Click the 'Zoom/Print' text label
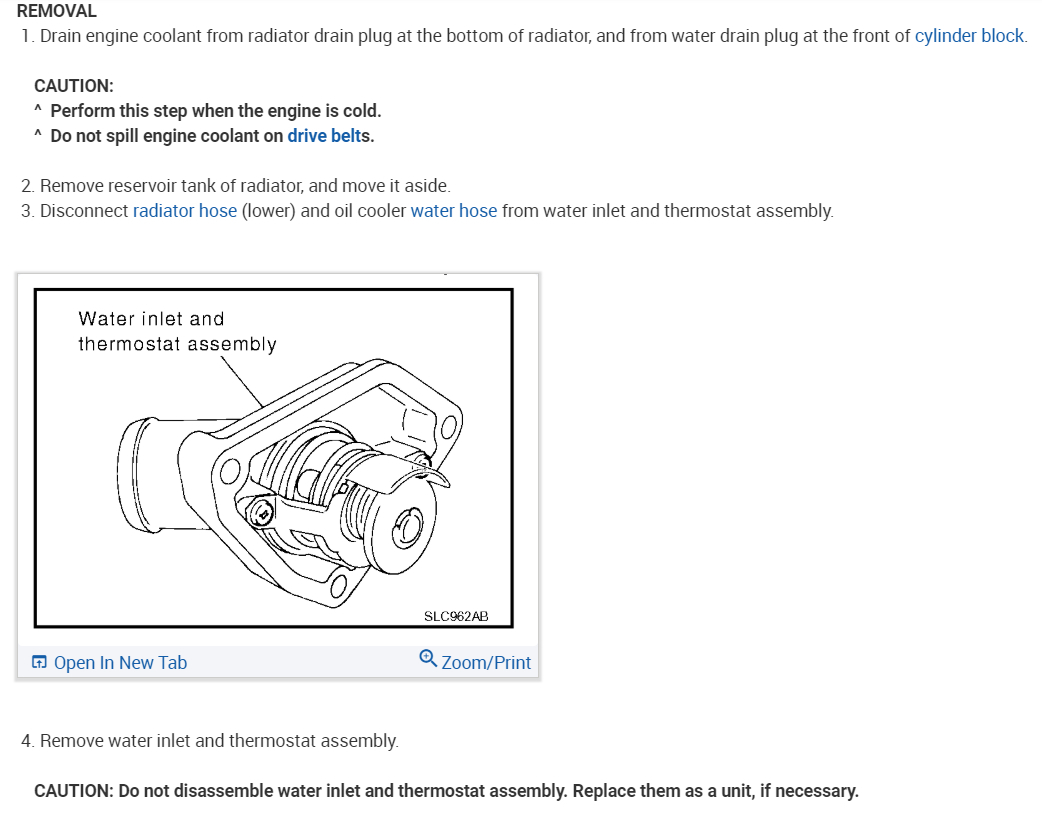This screenshot has height=813, width=1042. pyautogui.click(x=486, y=662)
